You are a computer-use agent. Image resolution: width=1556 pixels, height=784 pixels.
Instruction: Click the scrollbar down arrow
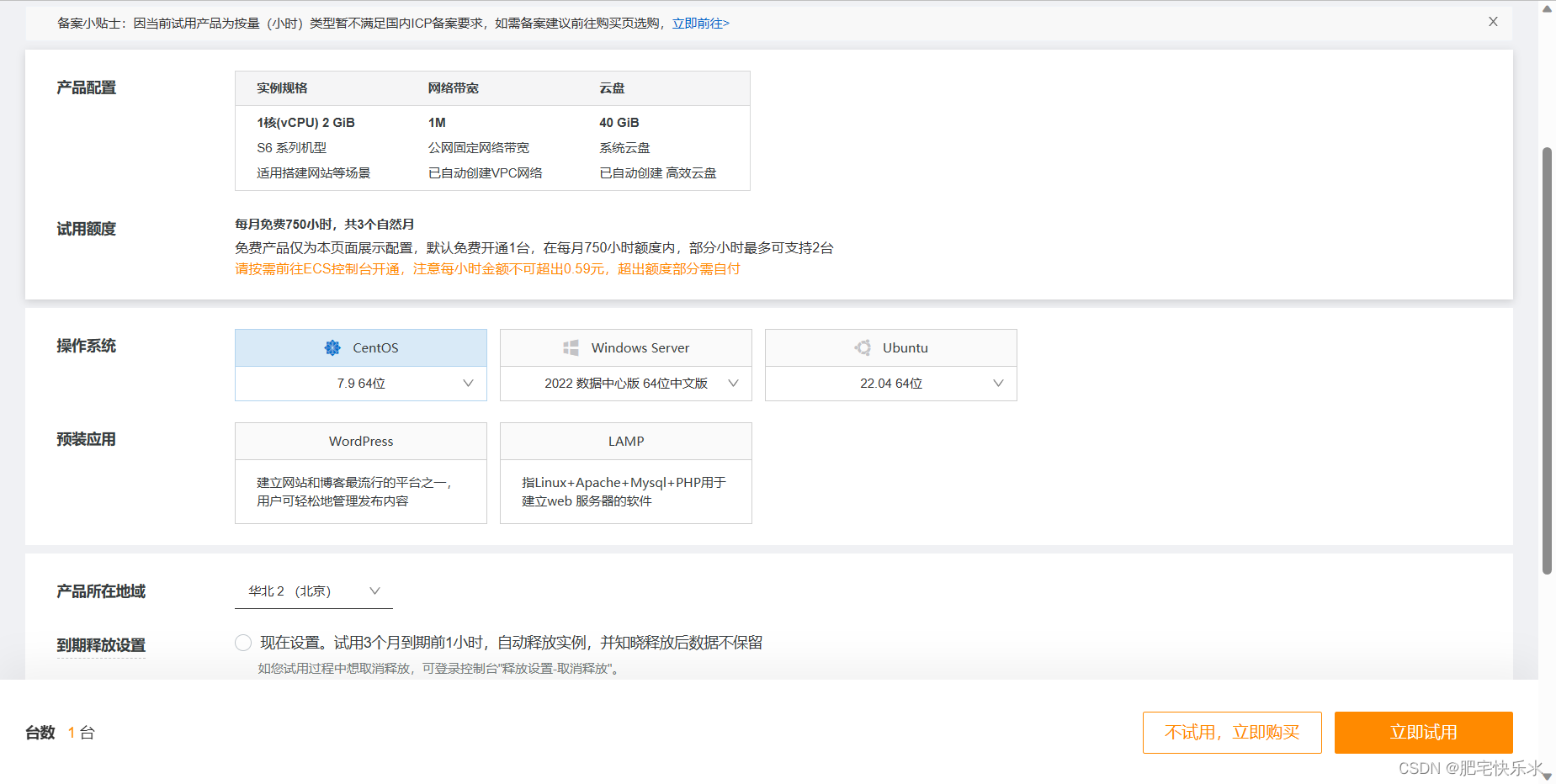(x=1547, y=776)
